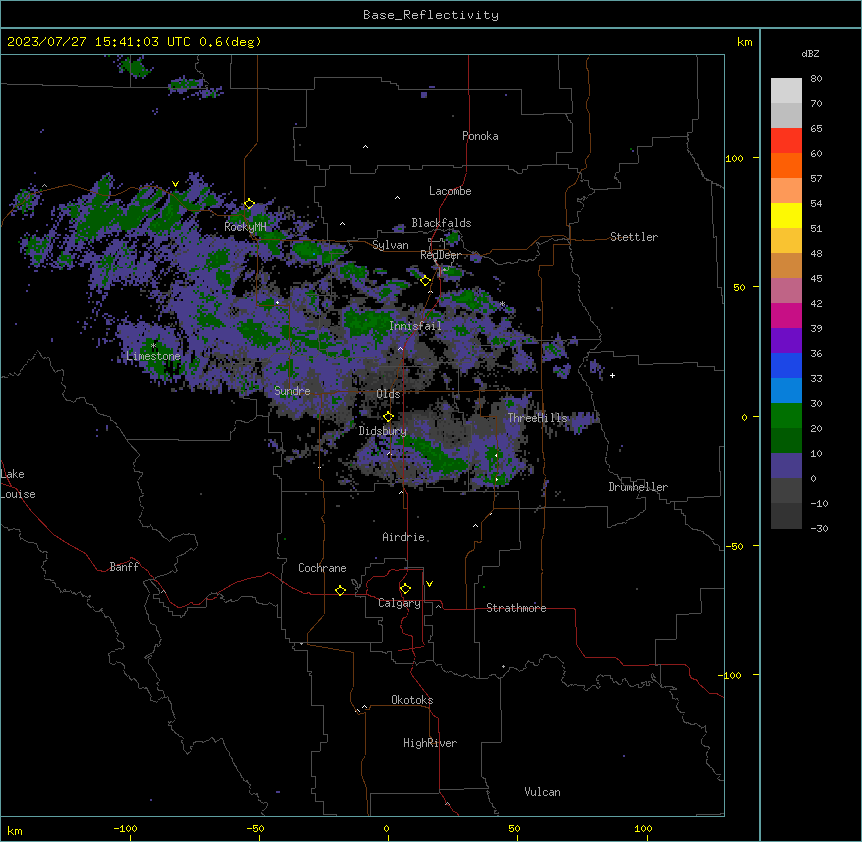Select the red 60–65 dBZ legend swatch
Screen dimensions: 862x842
point(786,140)
